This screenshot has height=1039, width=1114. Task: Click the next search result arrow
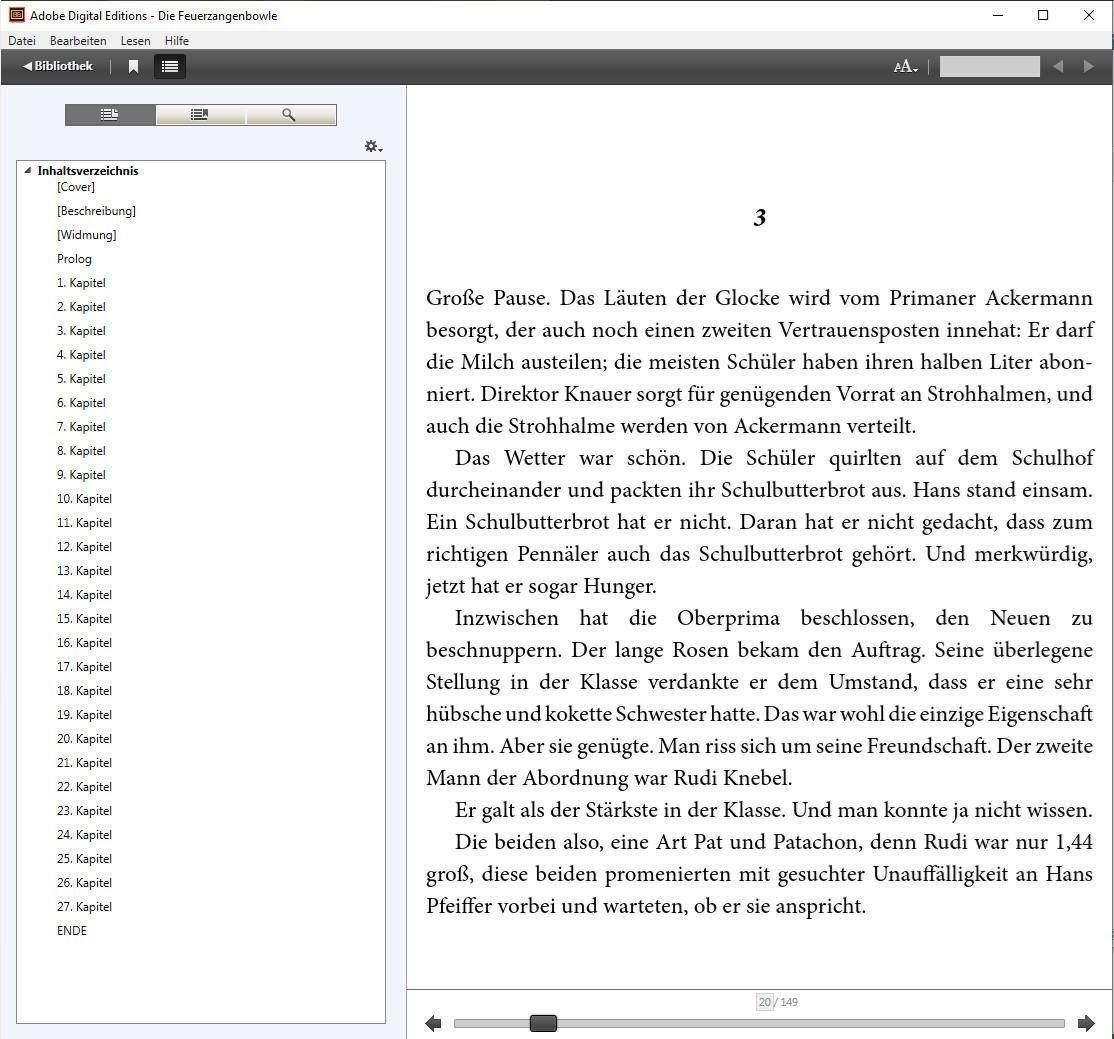tap(1088, 67)
